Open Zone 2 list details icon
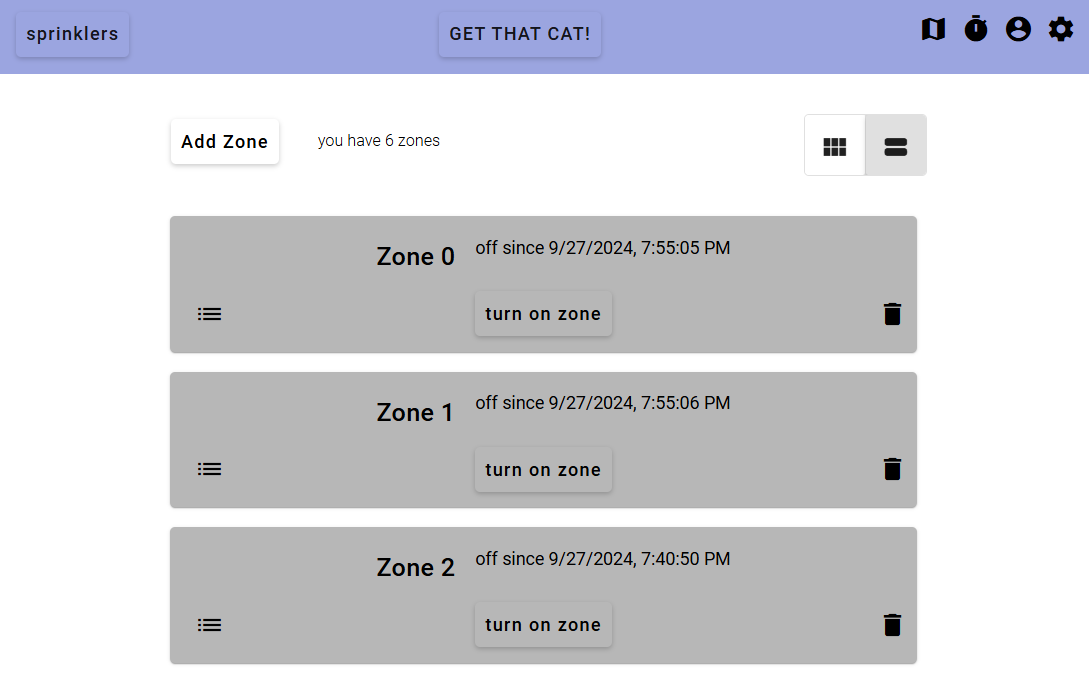 [x=209, y=624]
